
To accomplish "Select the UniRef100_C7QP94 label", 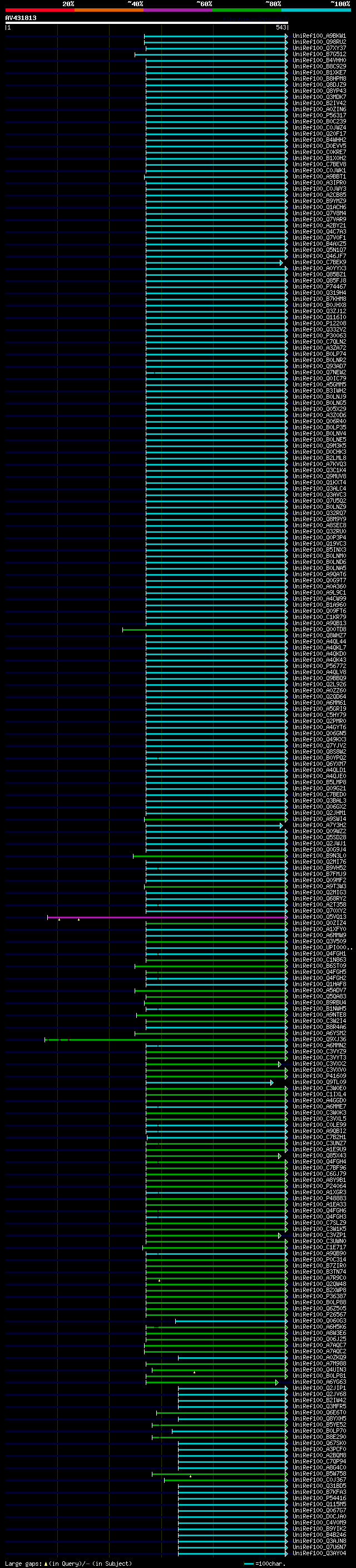I will click(319, 1461).
